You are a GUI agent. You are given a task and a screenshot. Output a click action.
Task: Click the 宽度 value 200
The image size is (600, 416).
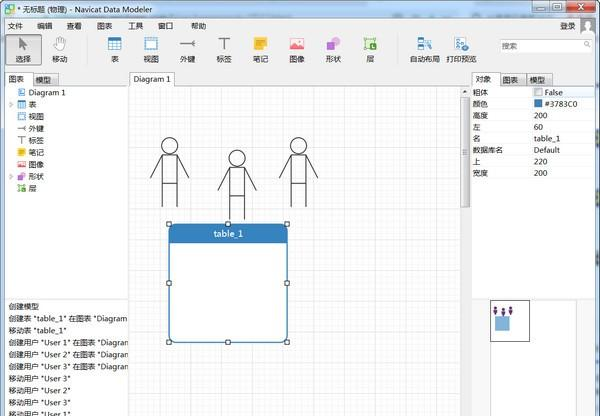pos(540,173)
